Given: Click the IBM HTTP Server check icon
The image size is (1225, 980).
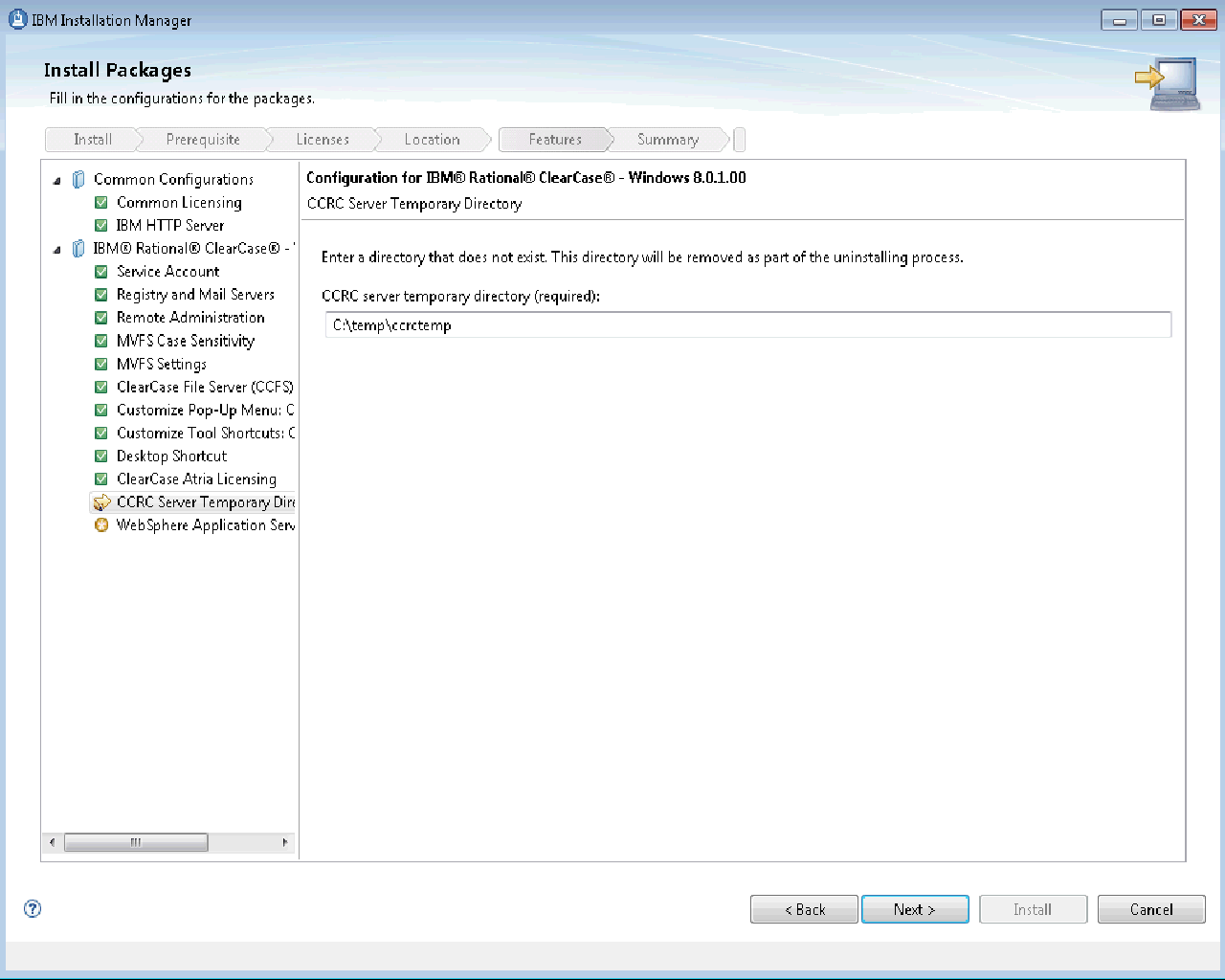Looking at the screenshot, I should (101, 225).
